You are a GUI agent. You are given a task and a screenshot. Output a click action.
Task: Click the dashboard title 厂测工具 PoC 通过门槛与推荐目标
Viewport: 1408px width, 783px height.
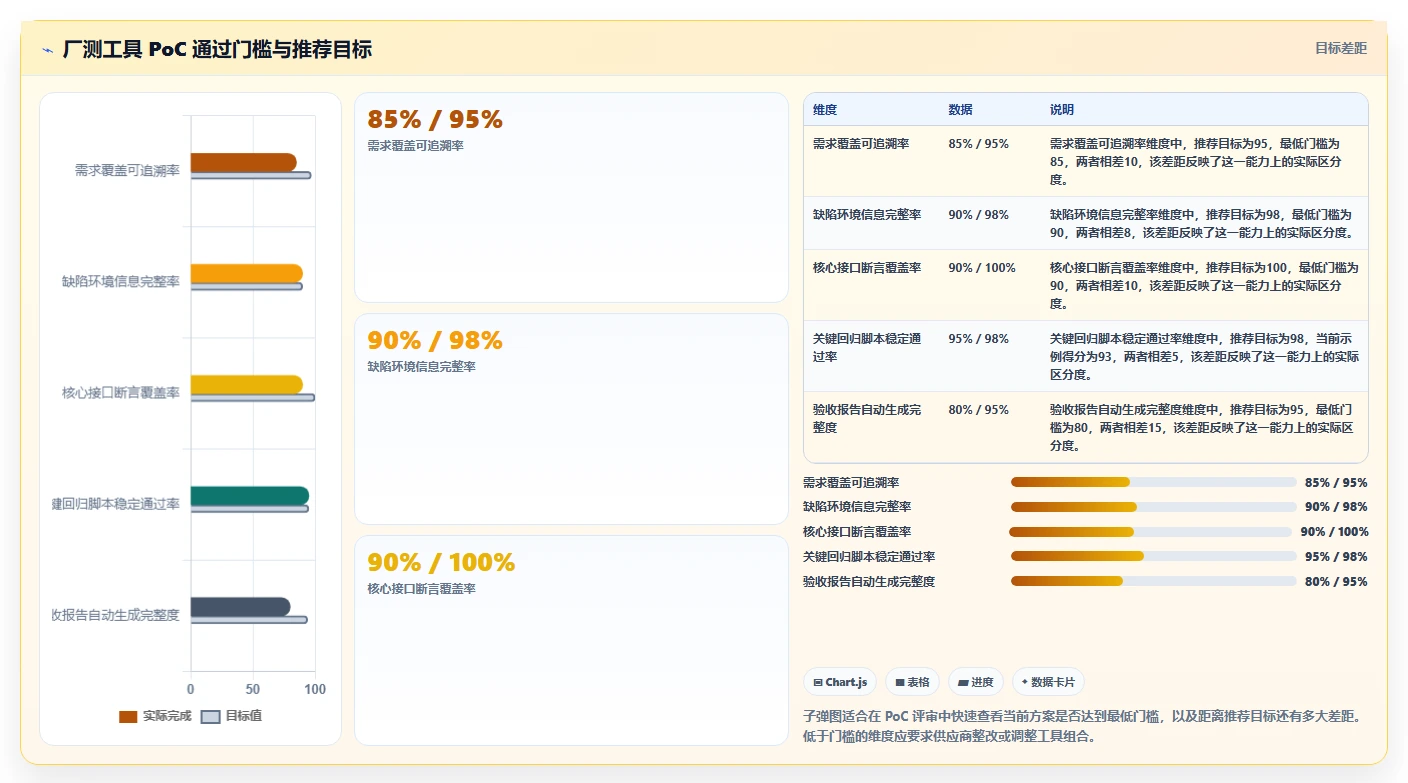tap(217, 50)
